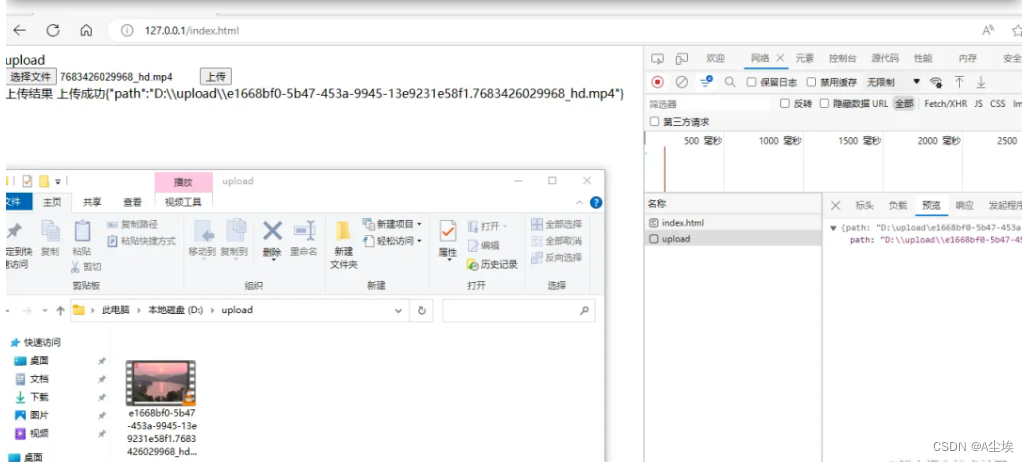
Task: Click Cut scissors item in ribbon
Action: tap(87, 266)
